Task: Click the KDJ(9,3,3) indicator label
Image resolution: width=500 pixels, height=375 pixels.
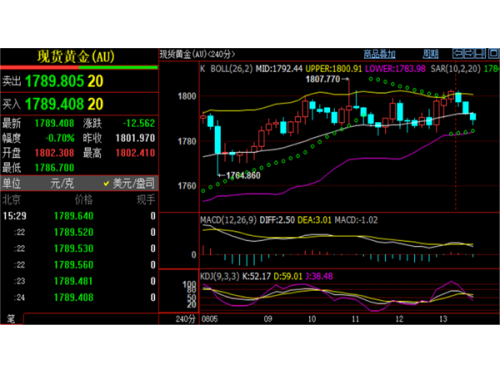Action: click(x=220, y=276)
